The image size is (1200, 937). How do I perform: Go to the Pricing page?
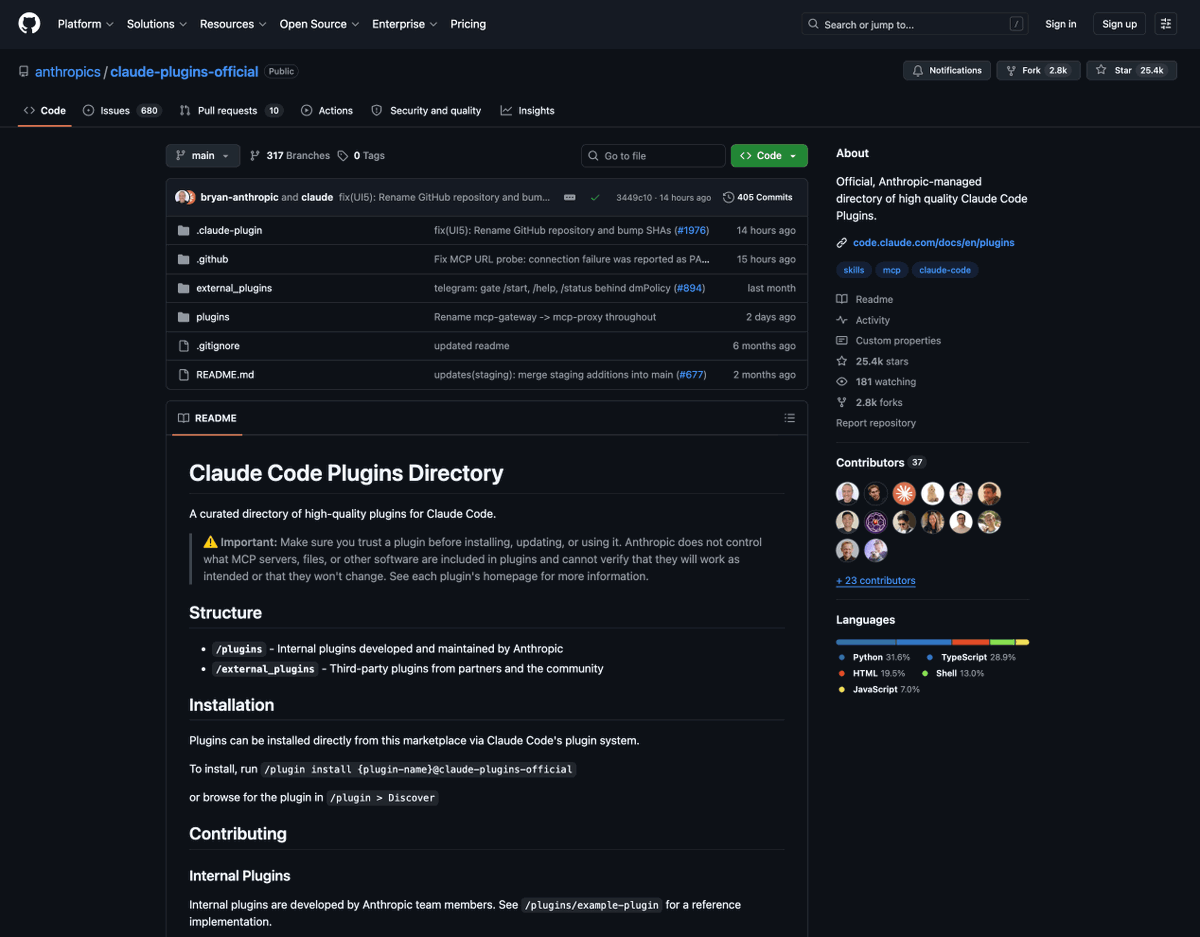[x=468, y=24]
